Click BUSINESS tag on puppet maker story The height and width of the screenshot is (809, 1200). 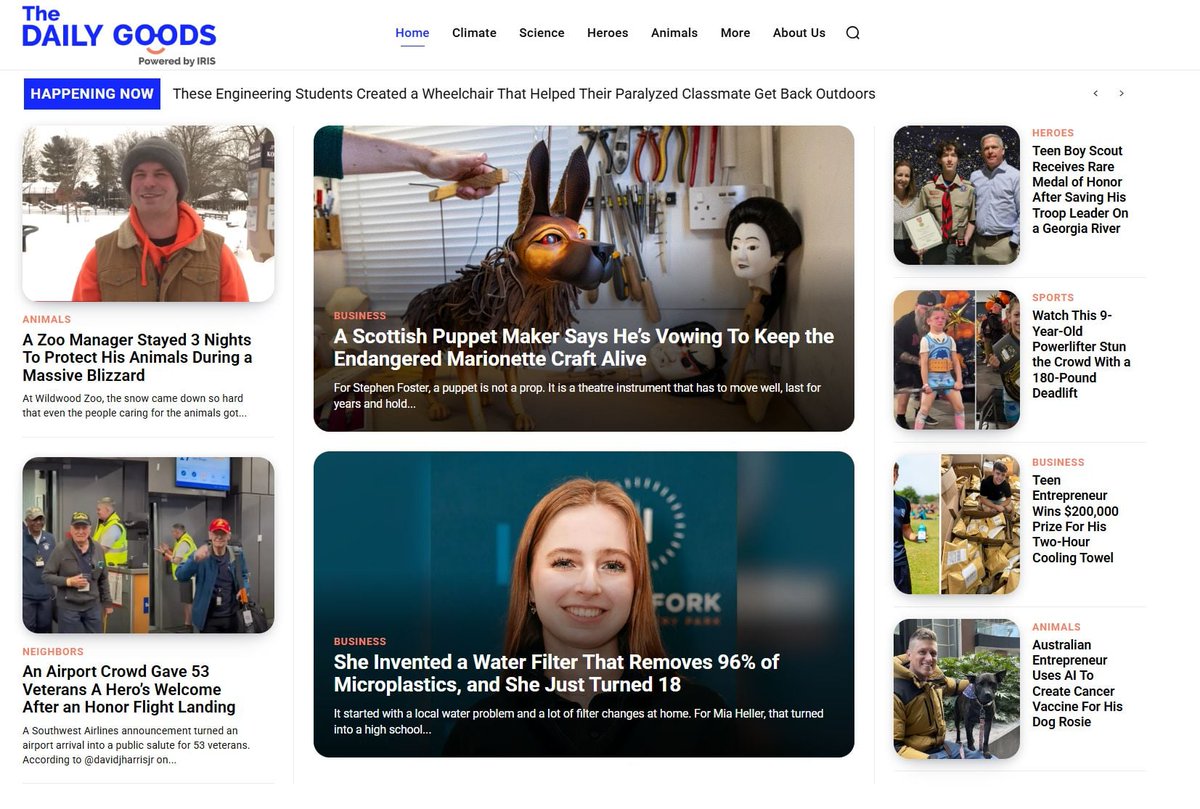tap(360, 316)
